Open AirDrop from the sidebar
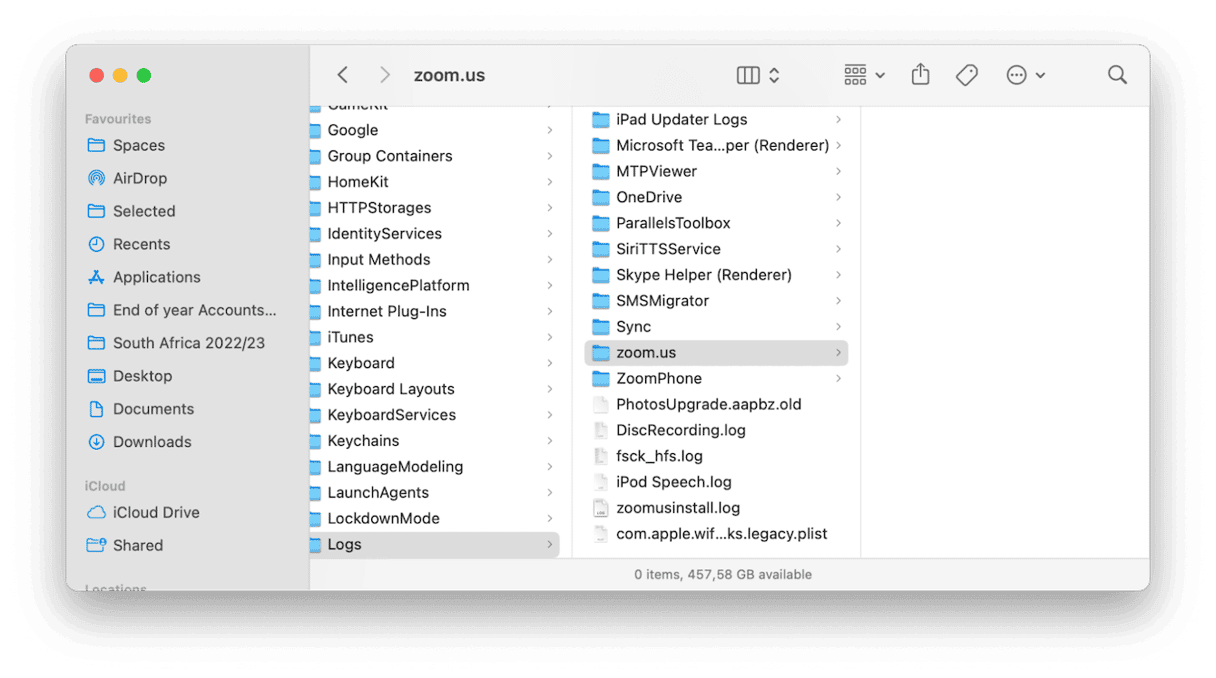 point(141,178)
